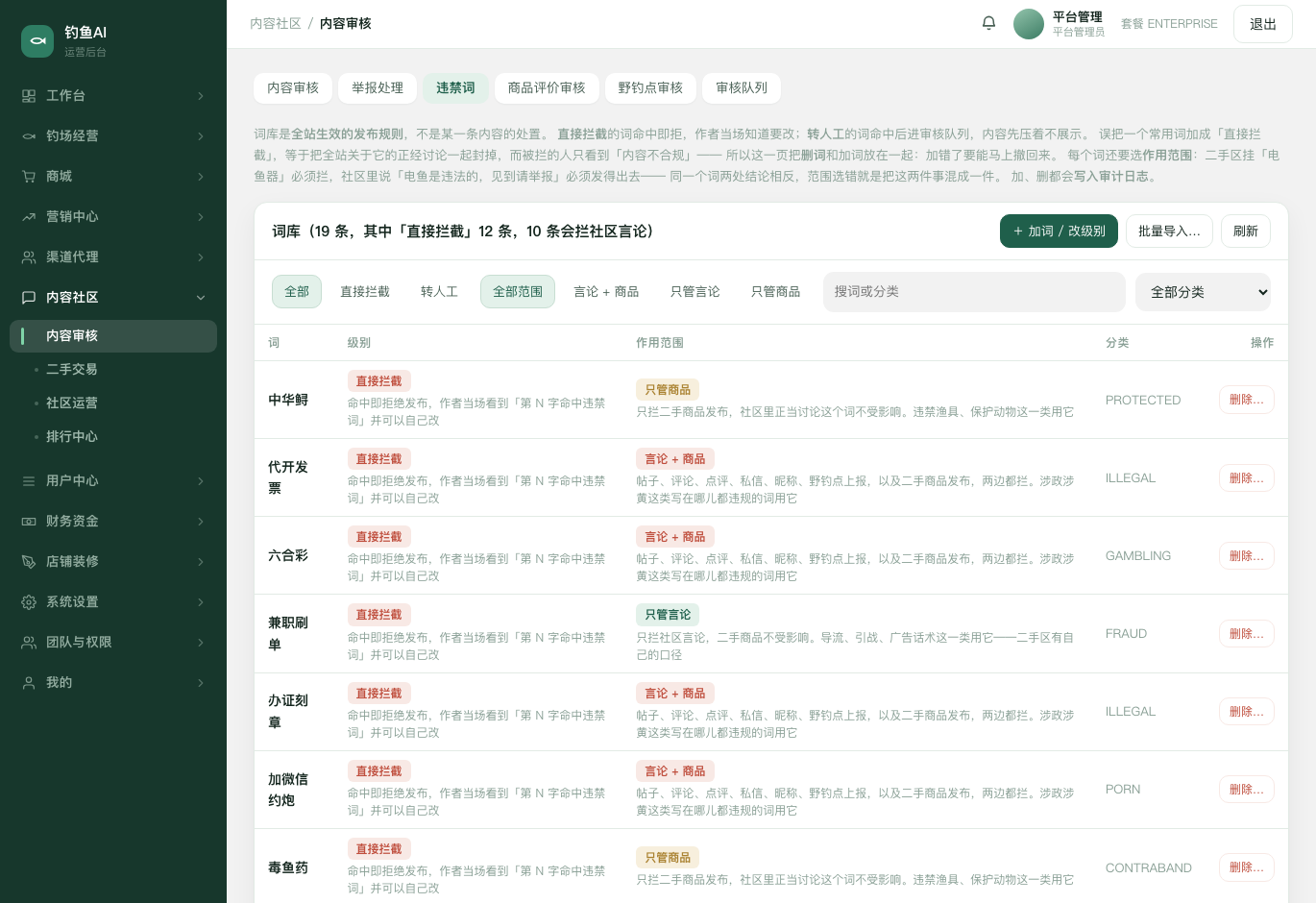
Task: Click the 系统设置 gear icon
Action: (29, 602)
